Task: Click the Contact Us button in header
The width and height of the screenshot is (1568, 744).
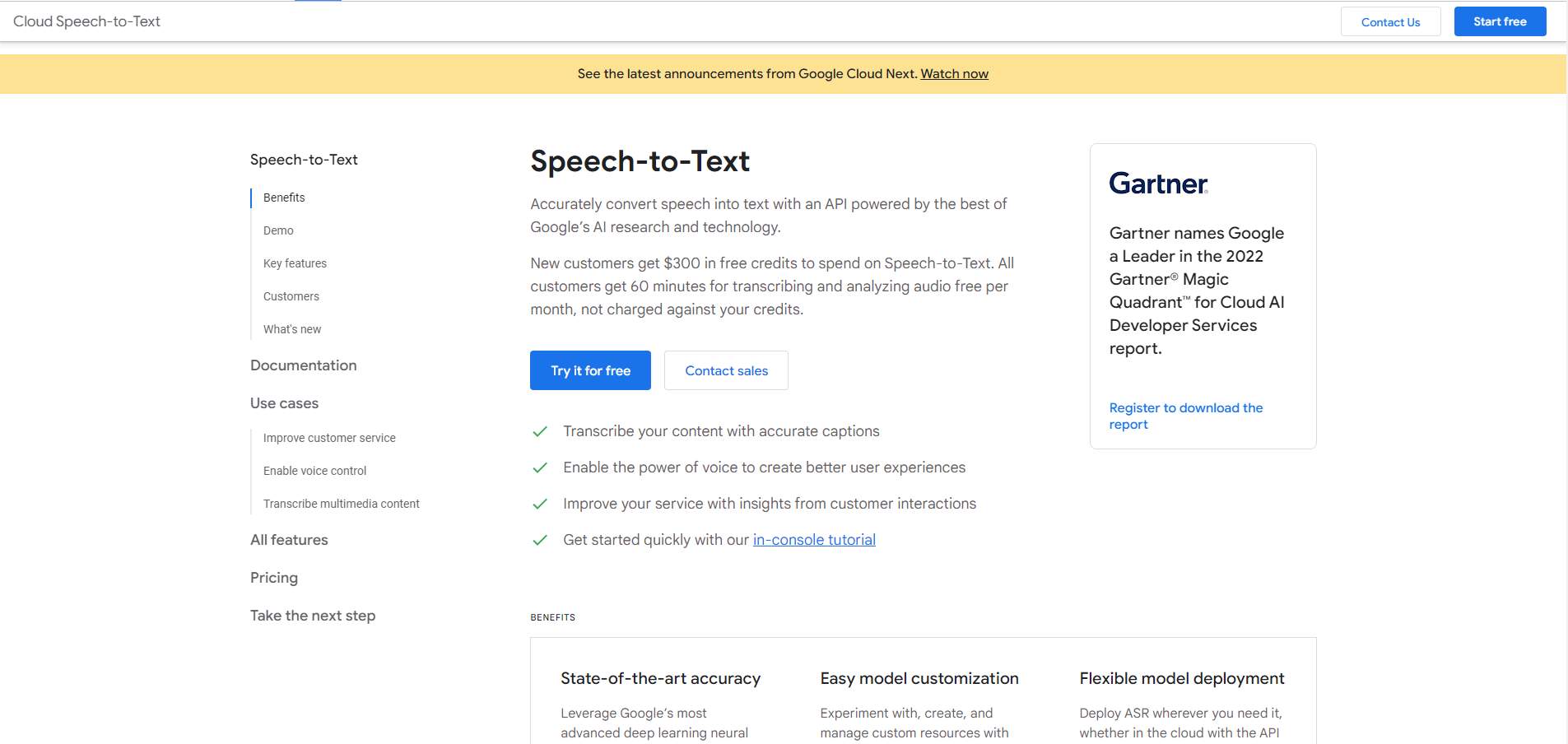Action: (x=1390, y=22)
